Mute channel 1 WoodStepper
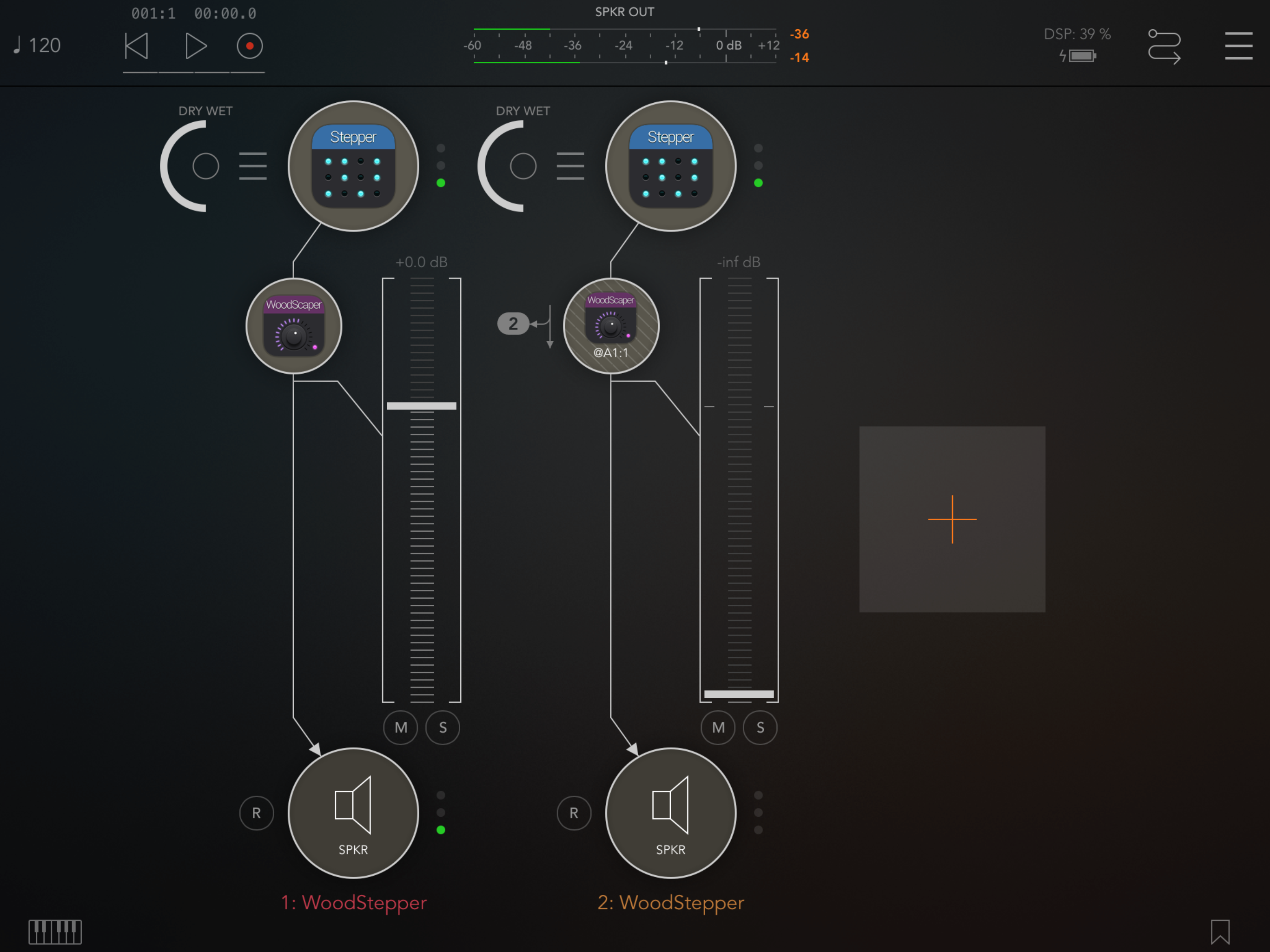 (400, 727)
